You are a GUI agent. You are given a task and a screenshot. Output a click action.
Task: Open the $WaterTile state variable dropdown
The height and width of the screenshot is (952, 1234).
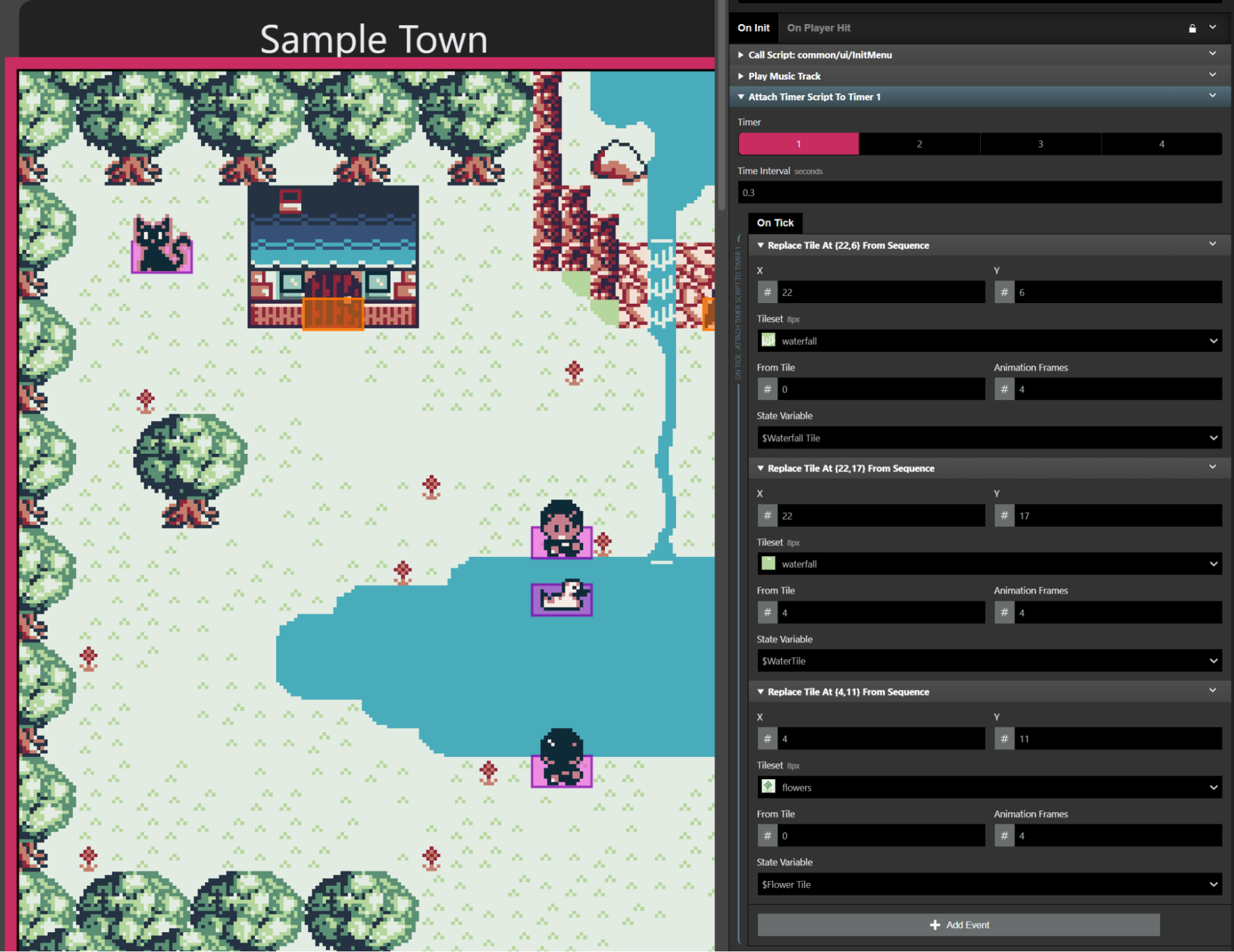point(990,661)
